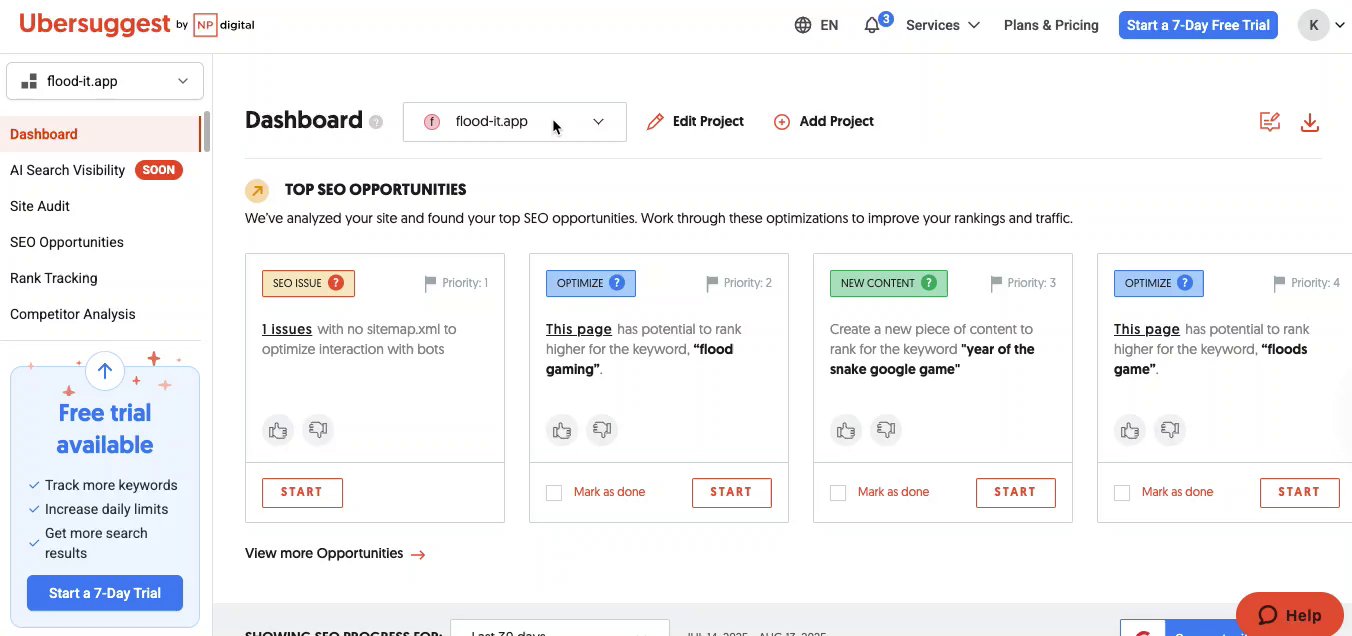Check Mark as done for floods game
Viewport: 1352px width, 636px height.
point(1122,493)
